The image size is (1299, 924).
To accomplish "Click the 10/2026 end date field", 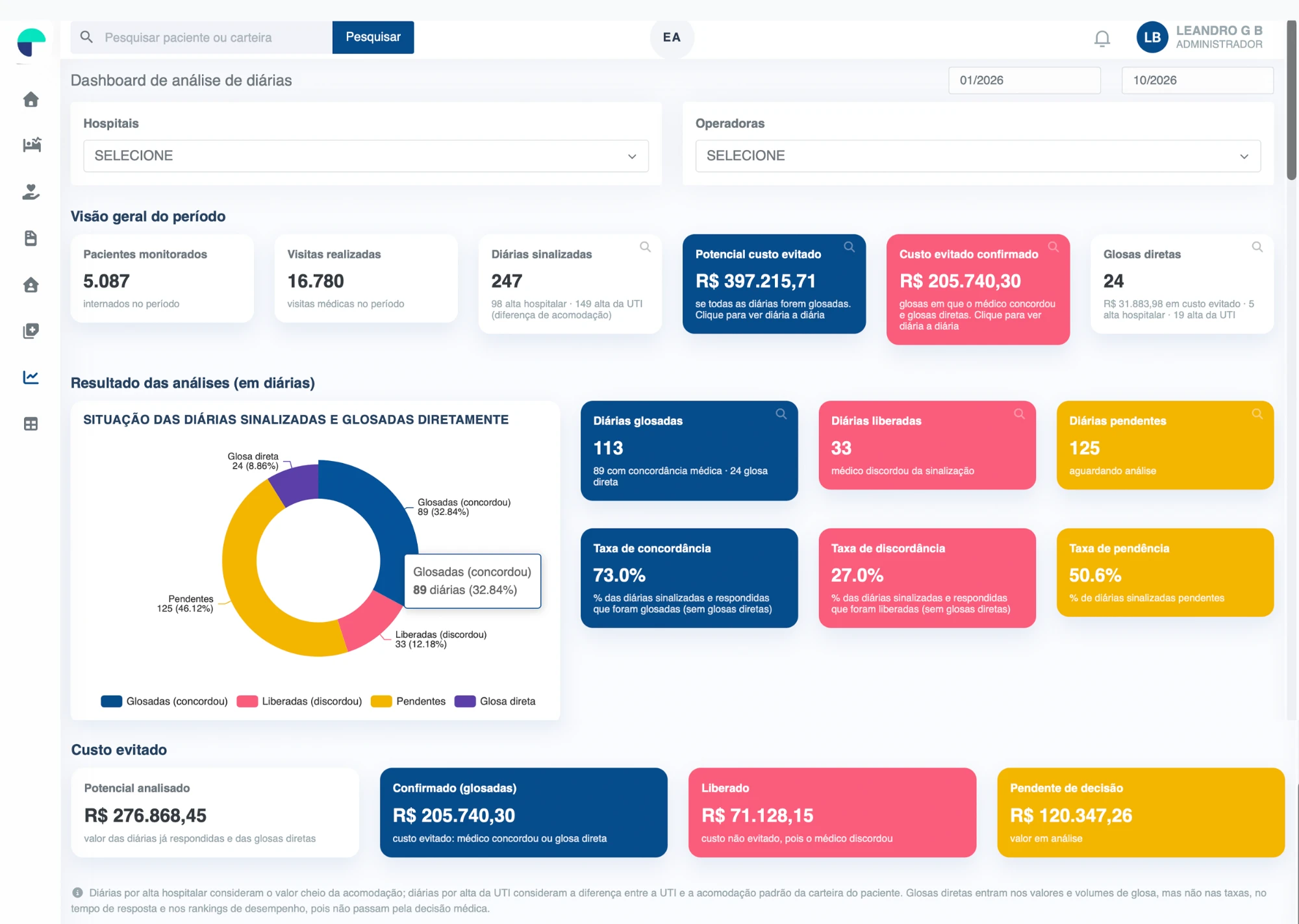I will point(1197,81).
